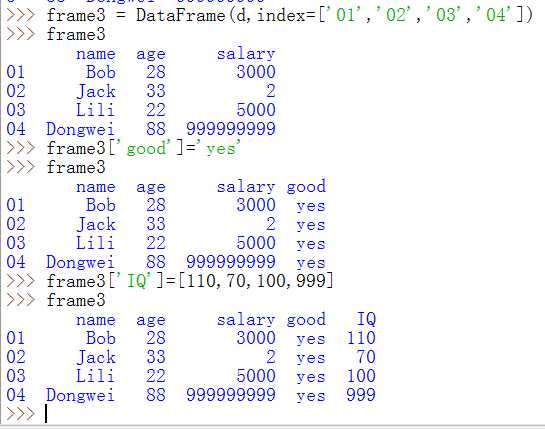Click IQ value 70 in Jack's row

point(366,357)
